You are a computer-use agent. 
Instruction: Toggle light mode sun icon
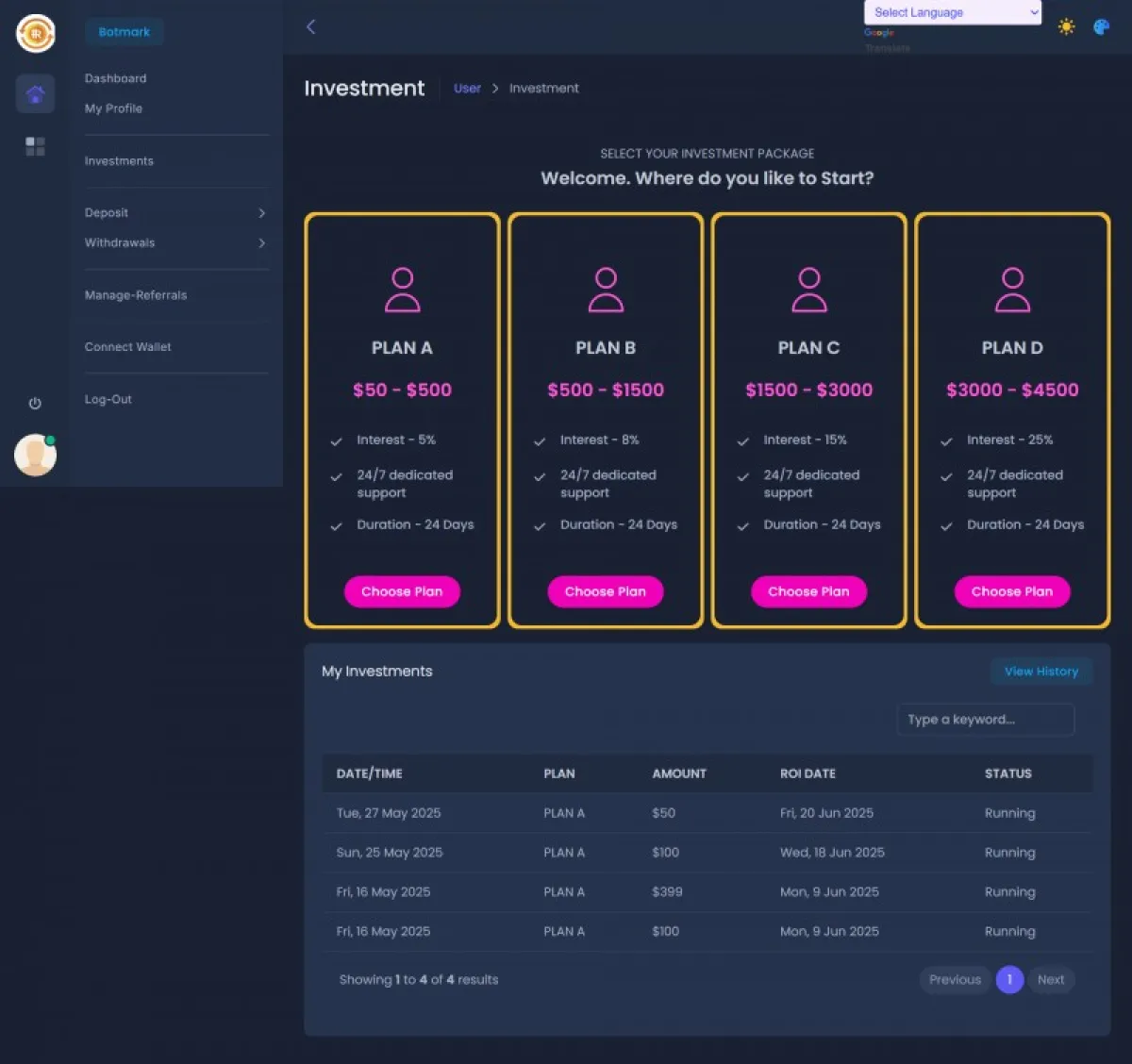click(x=1066, y=26)
